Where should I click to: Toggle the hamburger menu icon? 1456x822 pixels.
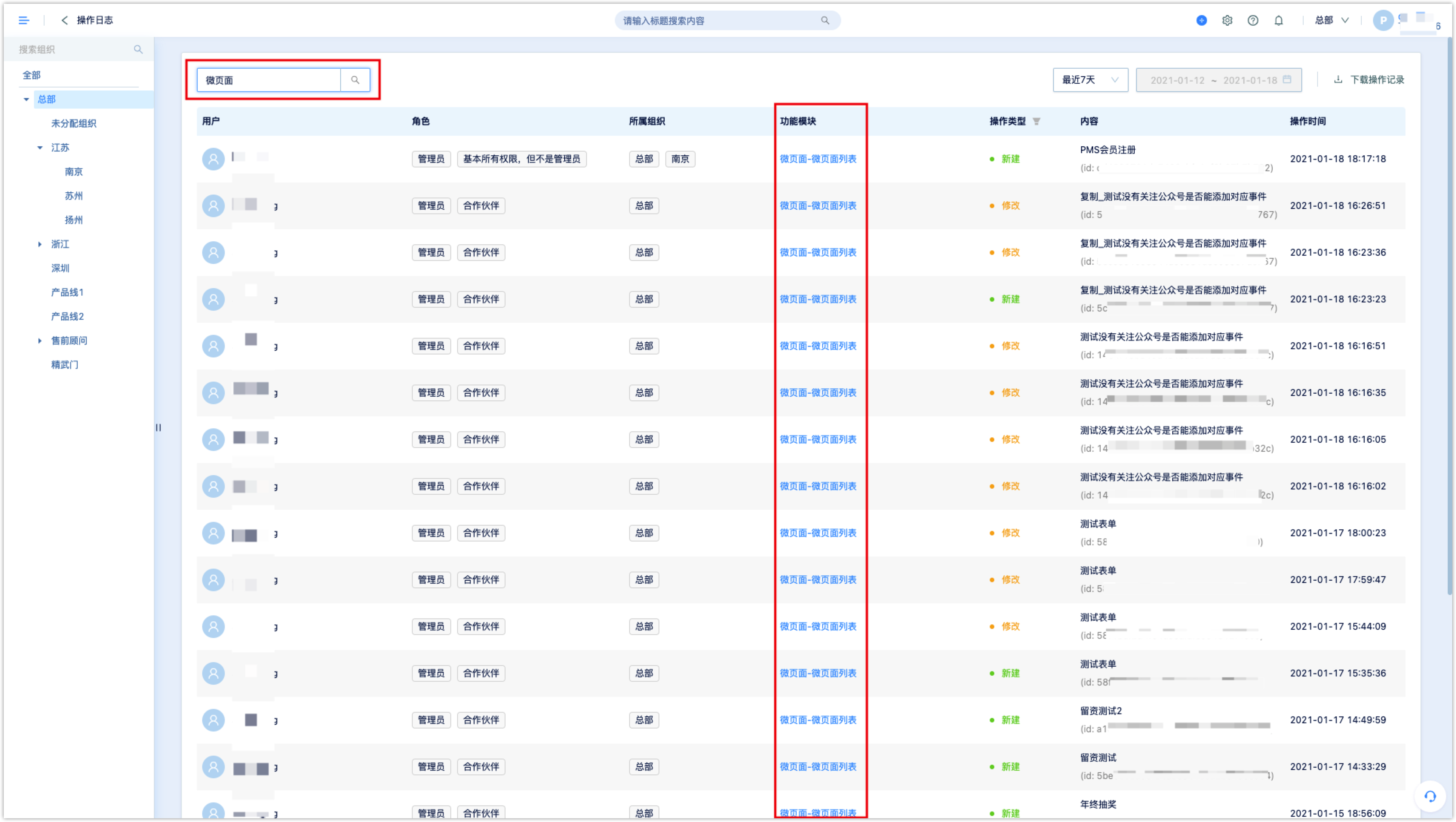pos(24,20)
